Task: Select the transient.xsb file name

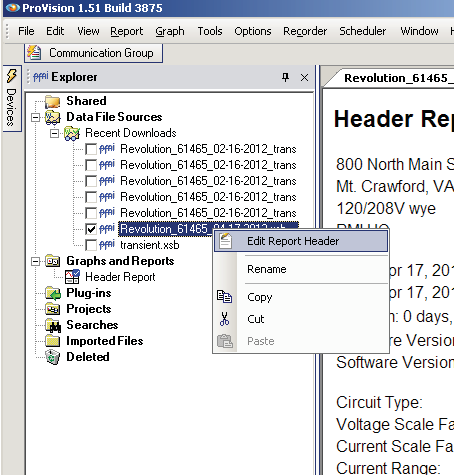Action: (150, 245)
